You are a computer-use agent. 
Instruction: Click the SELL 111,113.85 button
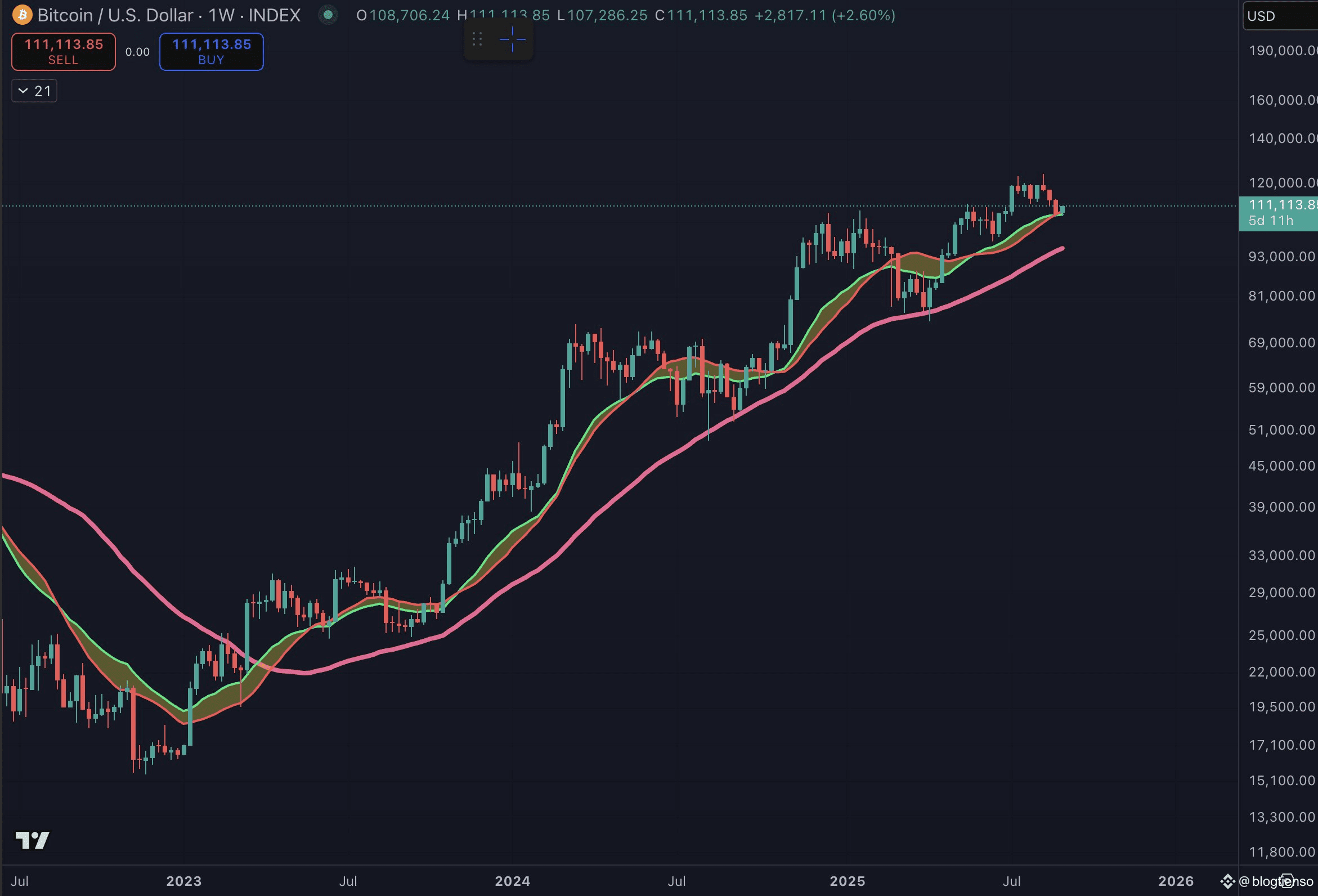(x=64, y=52)
